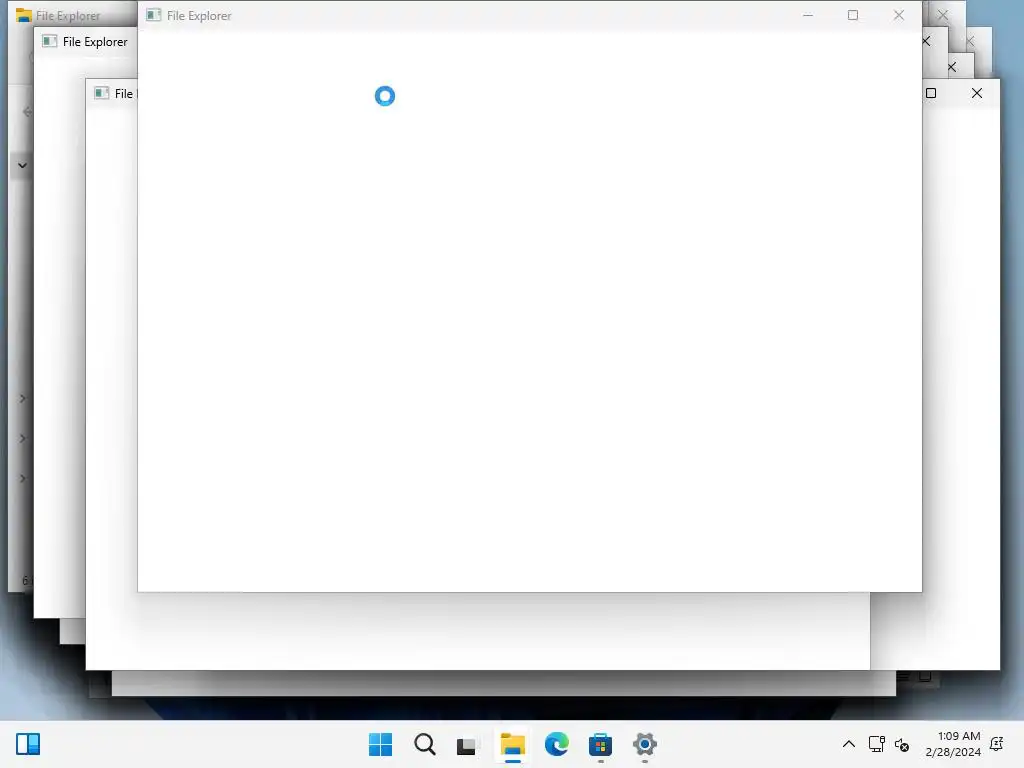Click the File Explorer taskbar icon
This screenshot has width=1024, height=768.
[x=513, y=744]
